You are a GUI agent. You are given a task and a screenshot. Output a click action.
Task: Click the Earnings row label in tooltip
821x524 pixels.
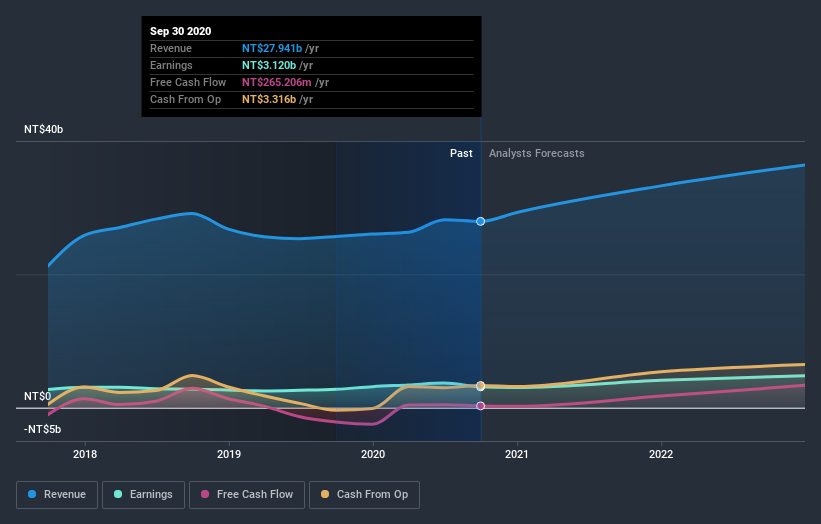click(171, 65)
